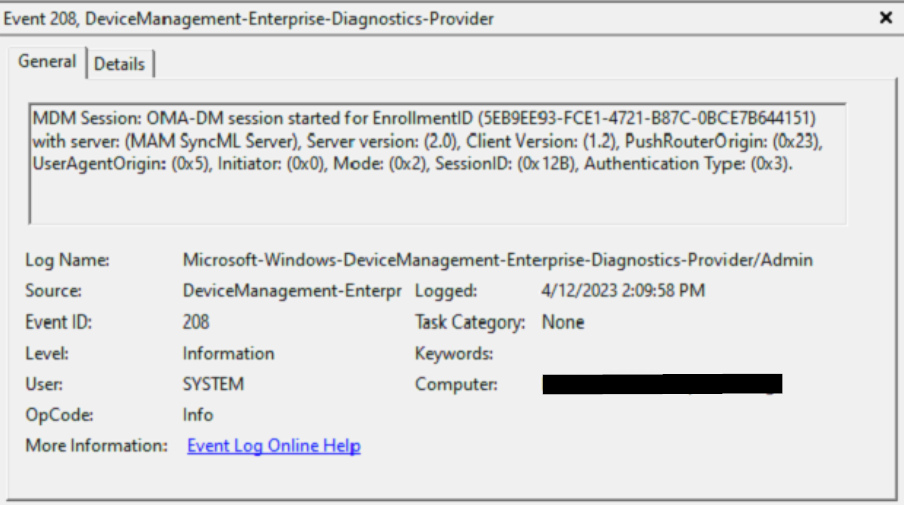Click the Log Name label
Viewport: 904px width, 505px height.
tap(67, 260)
